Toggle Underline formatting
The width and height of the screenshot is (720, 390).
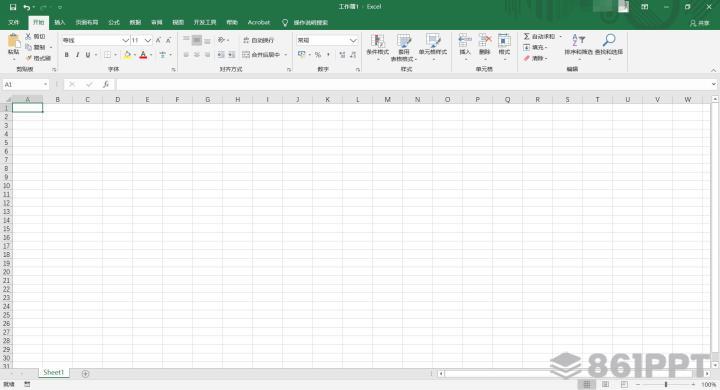pos(88,55)
